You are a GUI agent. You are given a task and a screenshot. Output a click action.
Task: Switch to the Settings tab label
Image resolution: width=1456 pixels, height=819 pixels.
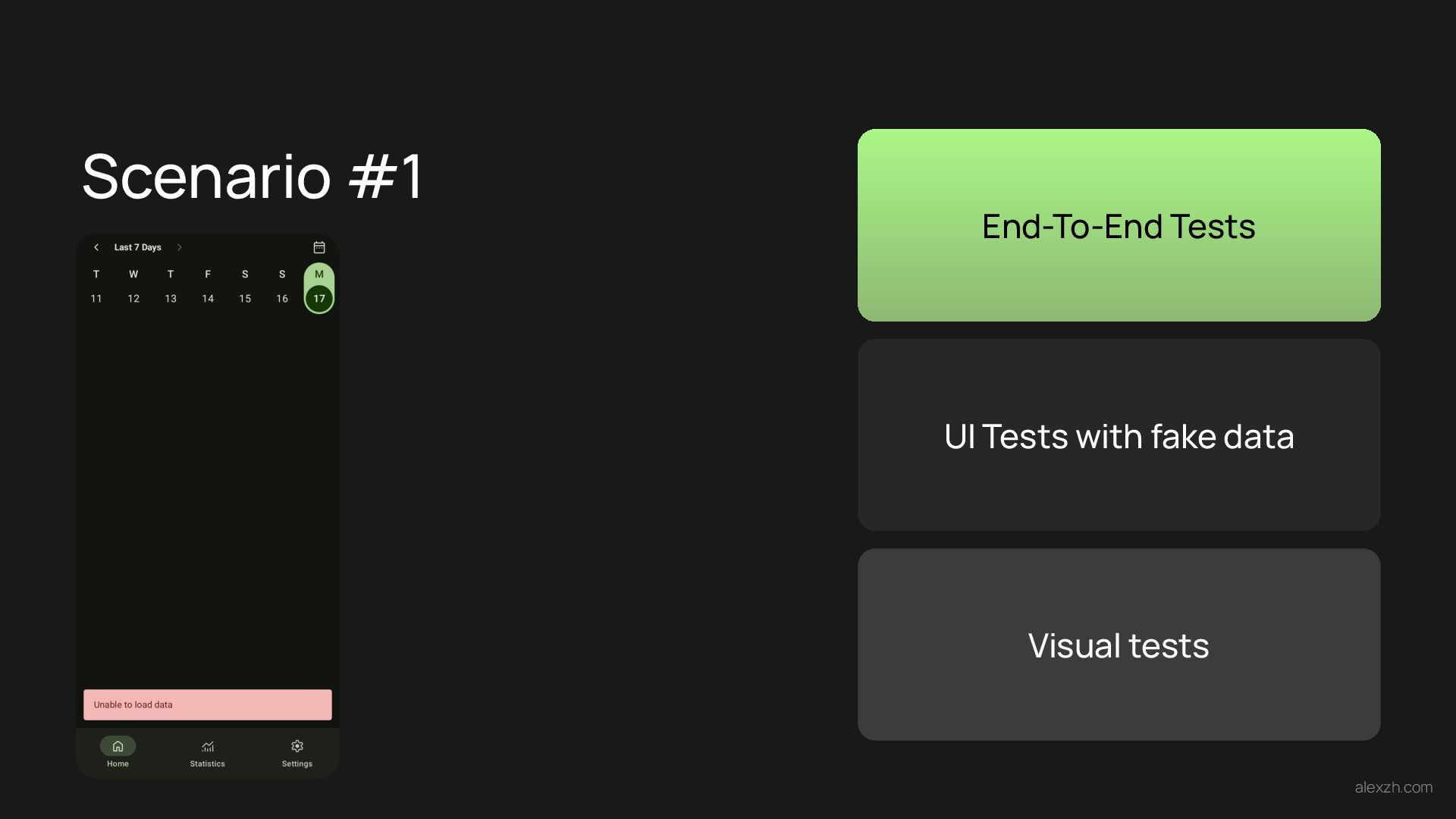click(297, 764)
